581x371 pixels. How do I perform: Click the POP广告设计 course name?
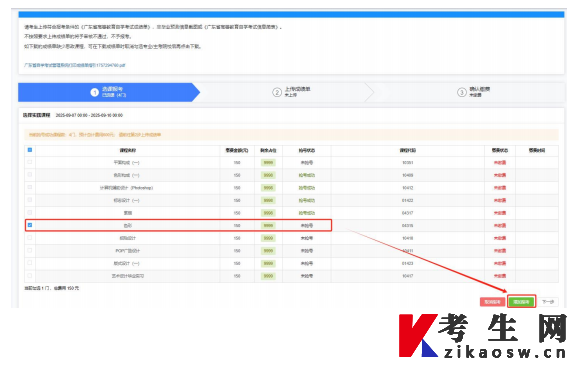127,251
